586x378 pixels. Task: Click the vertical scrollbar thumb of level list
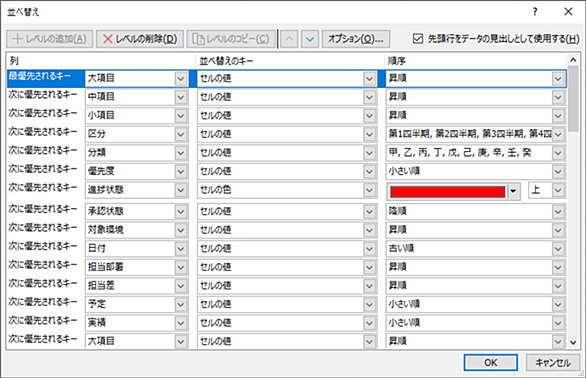(x=573, y=99)
